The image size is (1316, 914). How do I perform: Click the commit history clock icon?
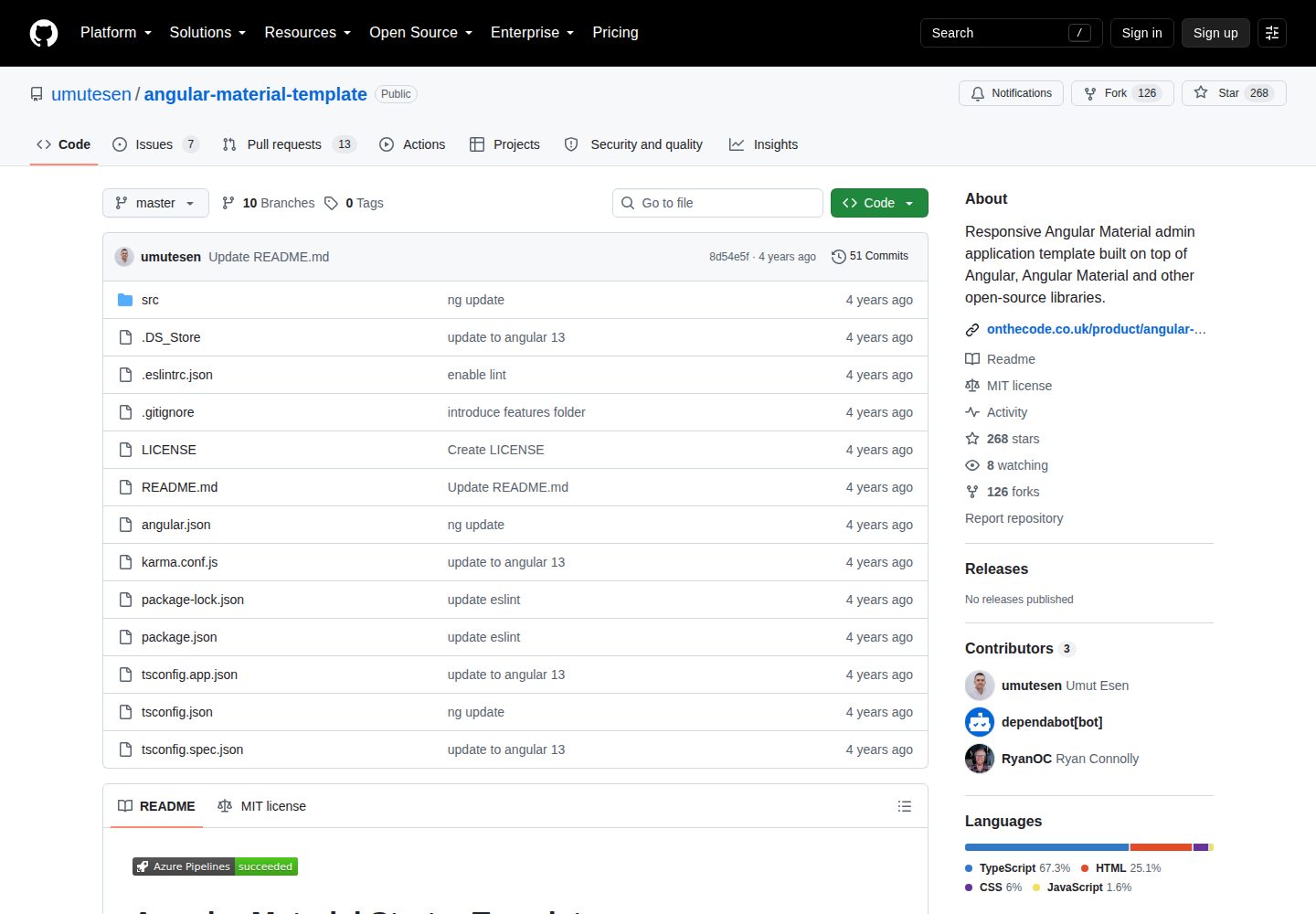pyautogui.click(x=838, y=257)
